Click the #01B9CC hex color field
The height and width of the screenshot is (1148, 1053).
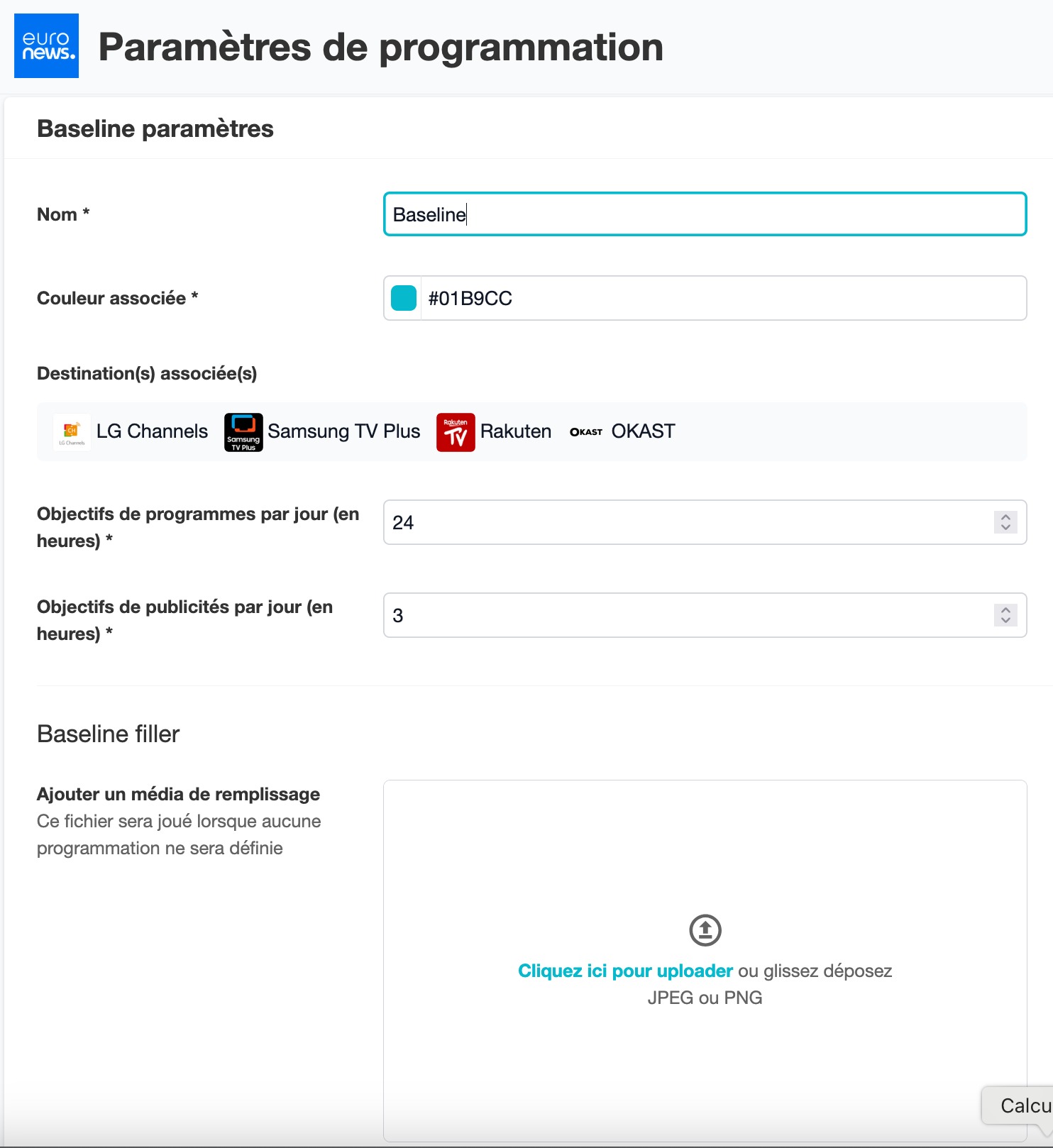pyautogui.click(x=722, y=298)
